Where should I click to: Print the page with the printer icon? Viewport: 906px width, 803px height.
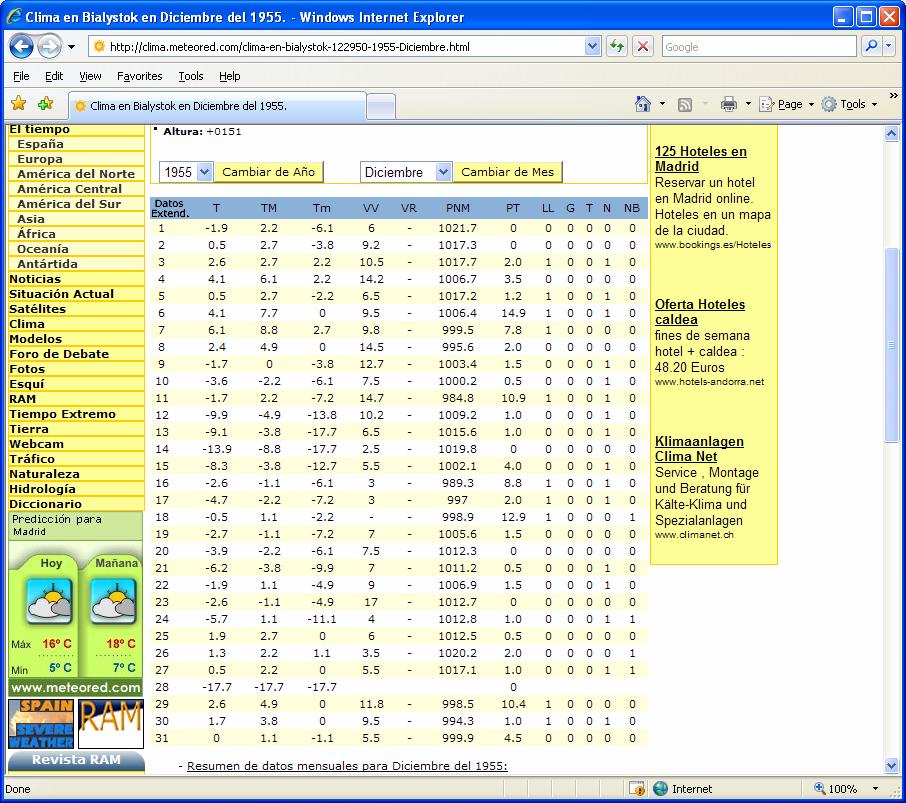click(729, 105)
